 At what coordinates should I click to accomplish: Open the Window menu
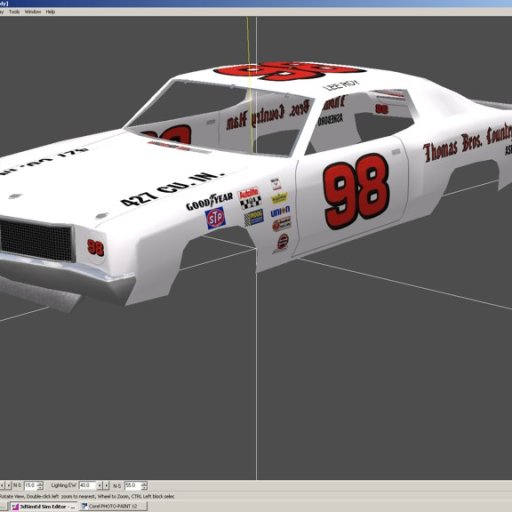33,12
